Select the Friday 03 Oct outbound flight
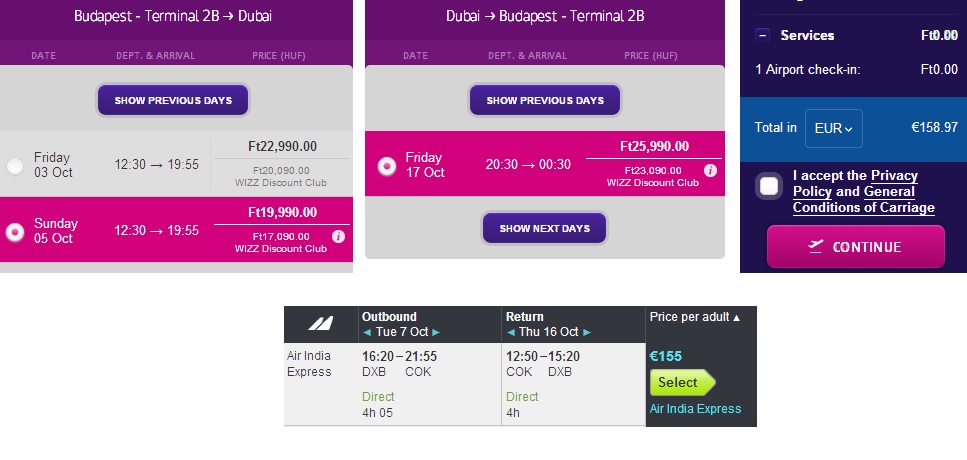The height and width of the screenshot is (460, 967). pyautogui.click(x=15, y=166)
